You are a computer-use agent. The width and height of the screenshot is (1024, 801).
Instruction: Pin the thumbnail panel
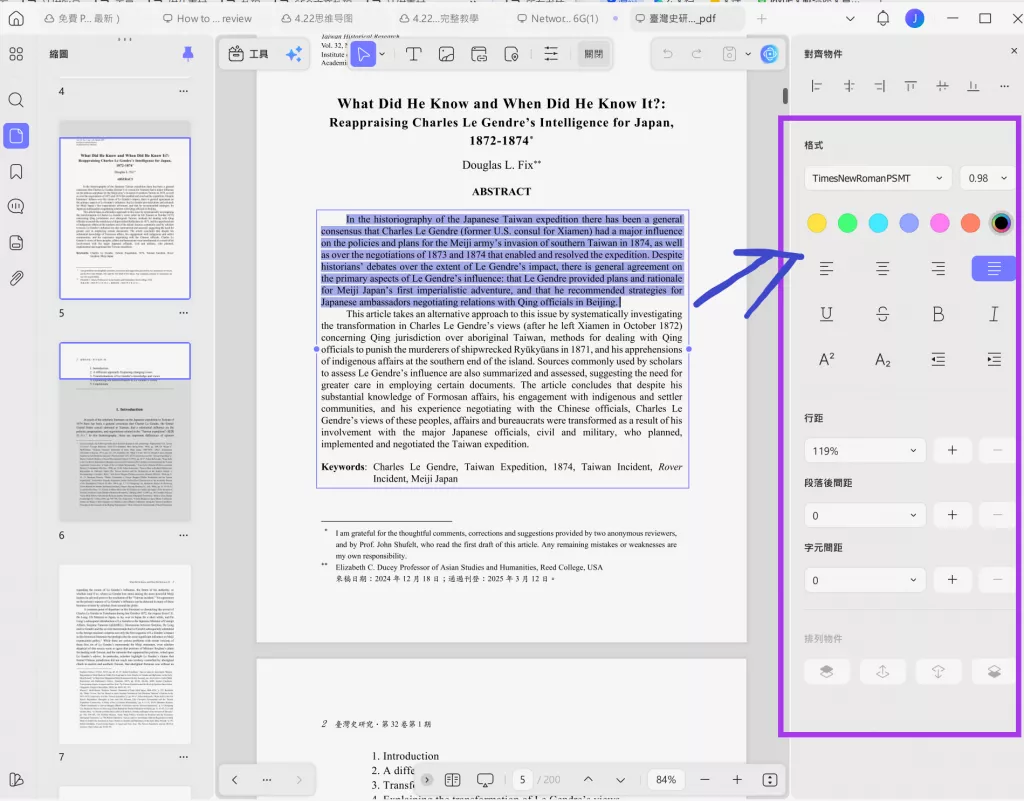coord(187,54)
